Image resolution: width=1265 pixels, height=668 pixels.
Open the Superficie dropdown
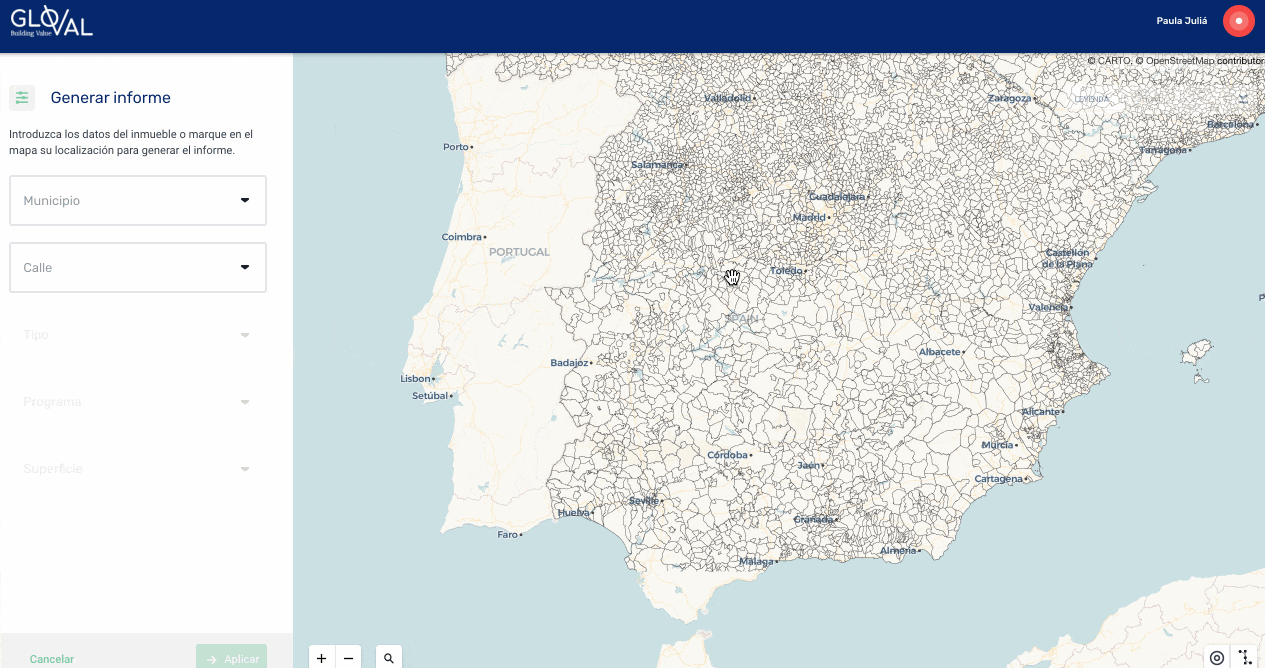(244, 468)
